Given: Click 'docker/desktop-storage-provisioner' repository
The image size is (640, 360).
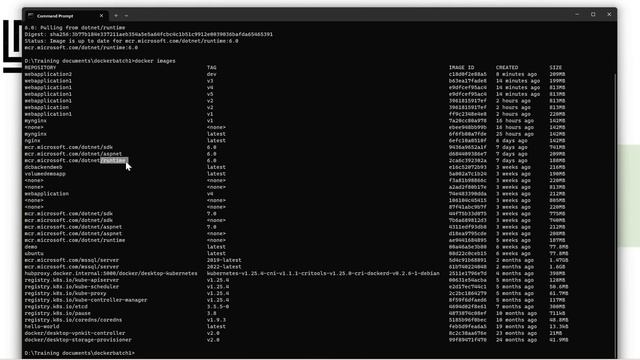Looking at the screenshot, I should [78, 340].
